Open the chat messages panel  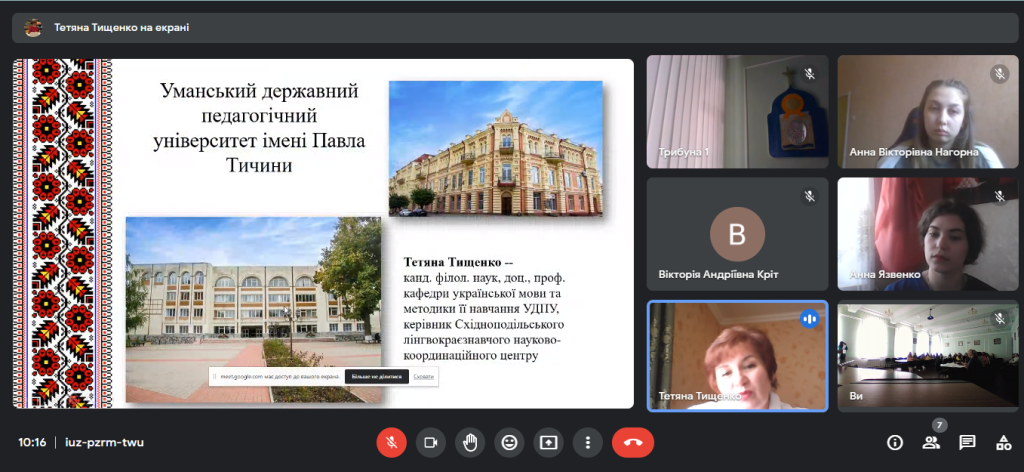click(967, 442)
